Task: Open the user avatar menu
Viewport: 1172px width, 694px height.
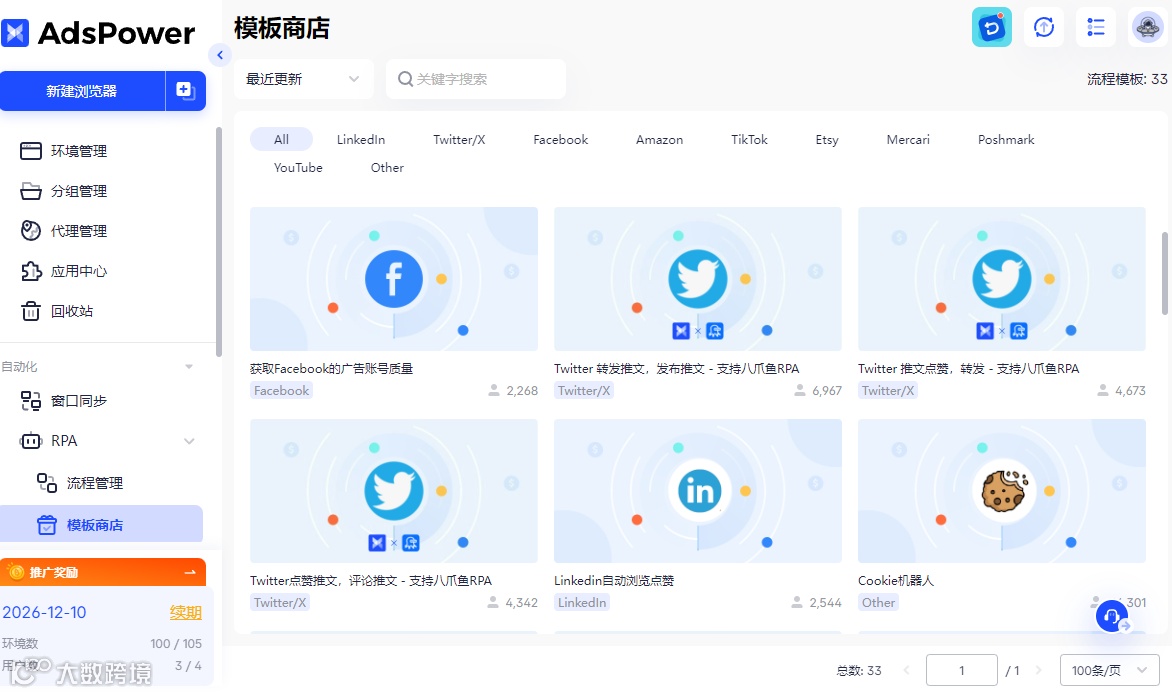Action: [1147, 27]
